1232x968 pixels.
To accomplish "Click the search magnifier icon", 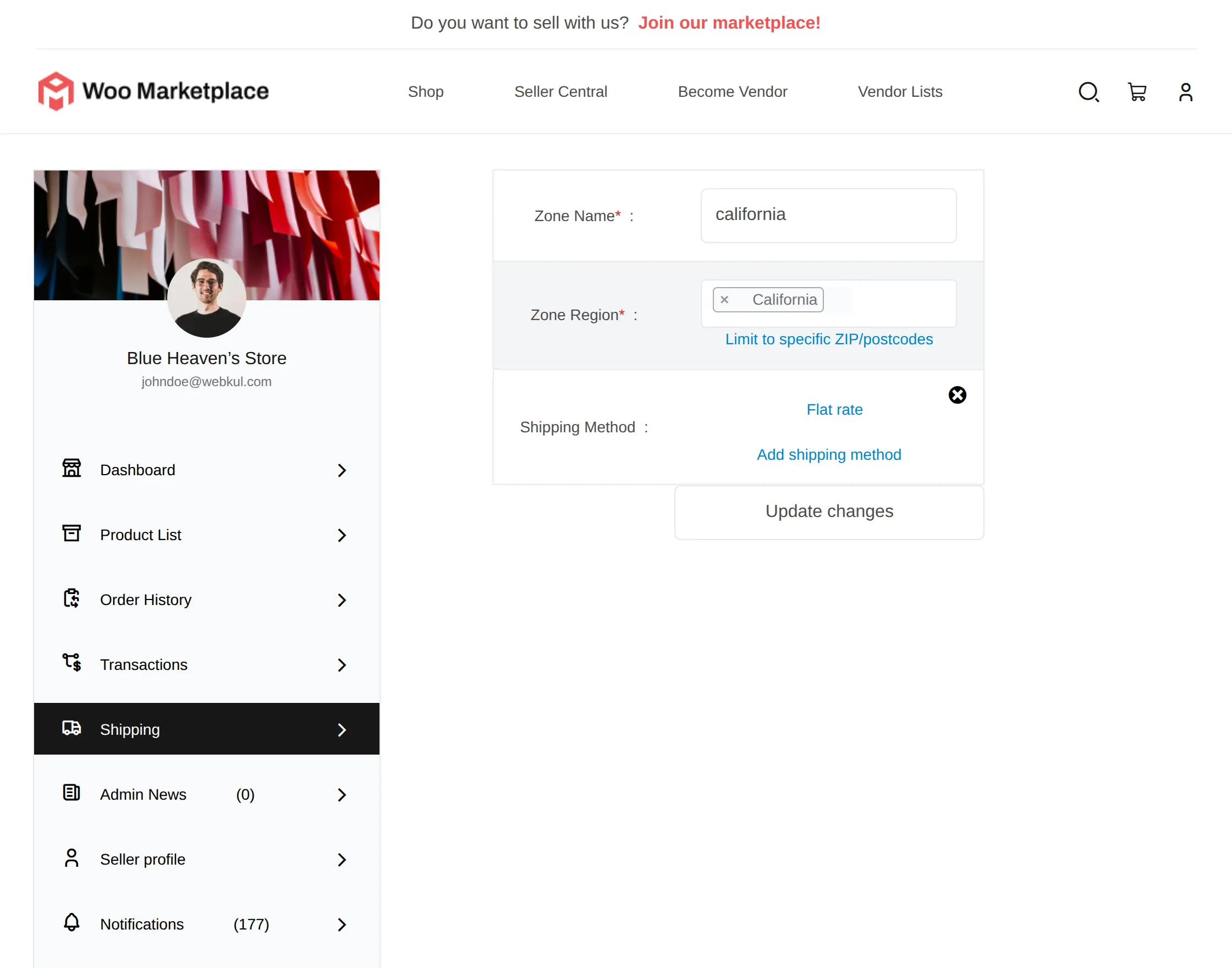I will [x=1088, y=92].
